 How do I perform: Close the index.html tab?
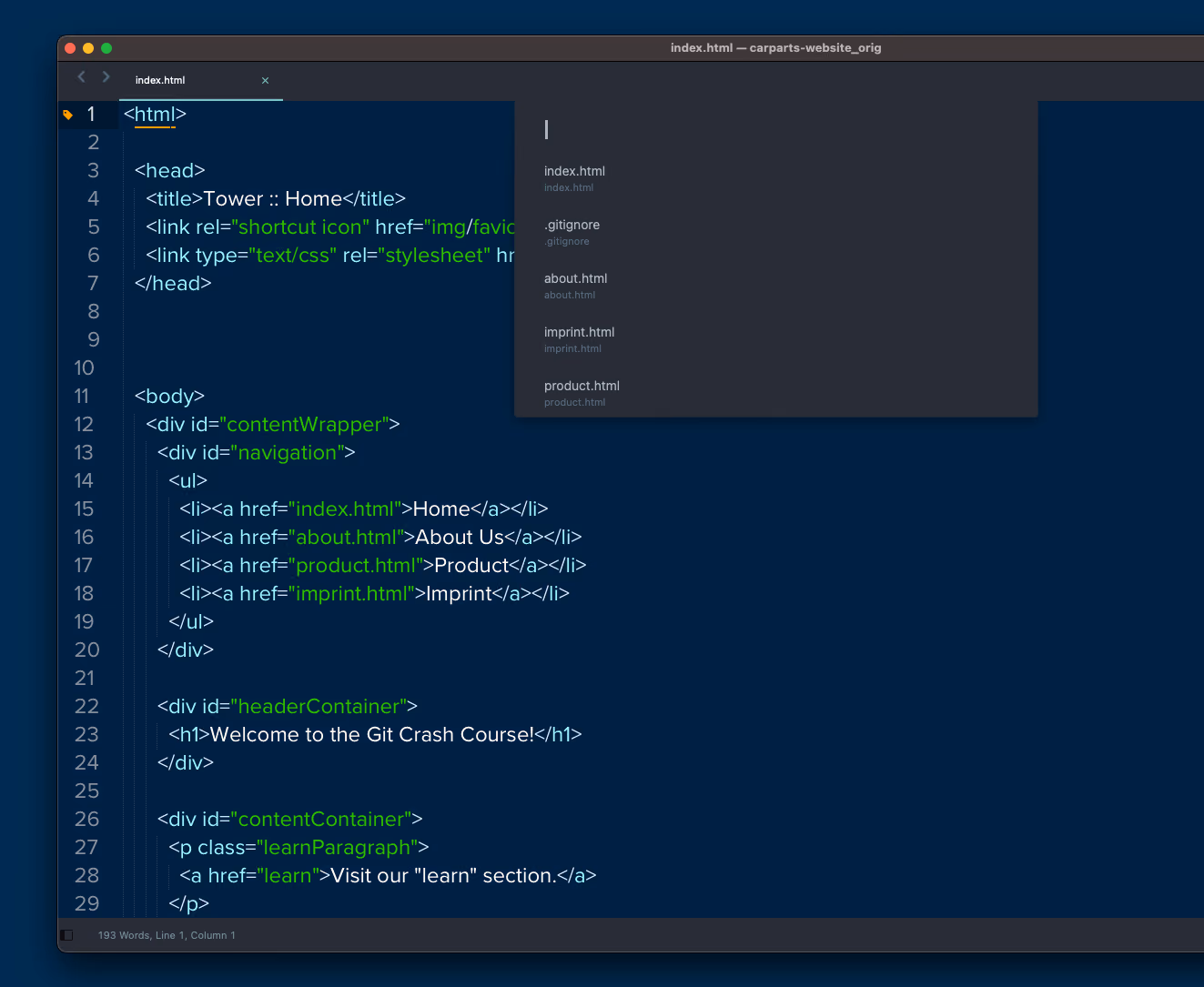click(x=265, y=81)
